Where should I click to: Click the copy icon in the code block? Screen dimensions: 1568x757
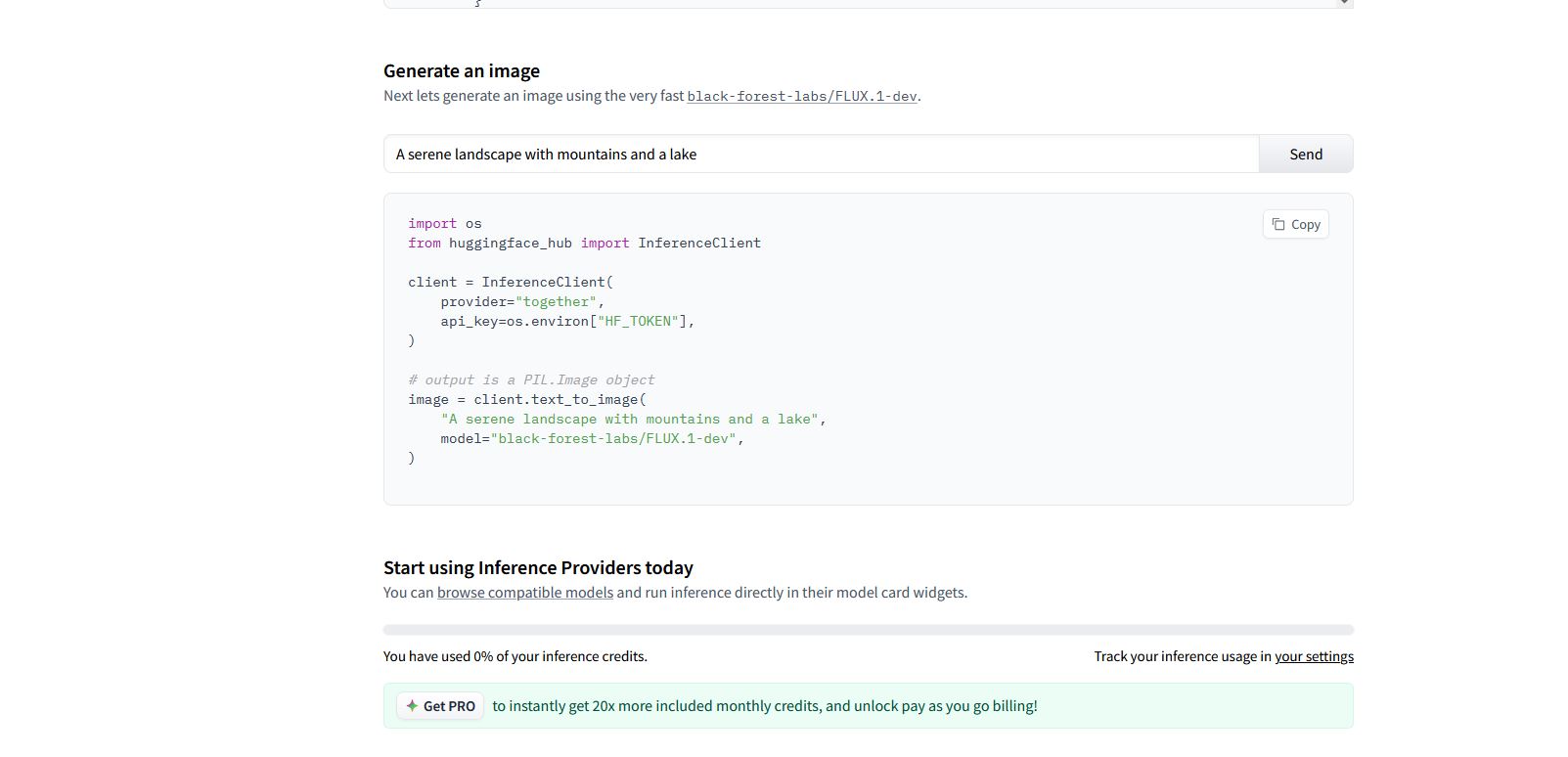click(1278, 225)
